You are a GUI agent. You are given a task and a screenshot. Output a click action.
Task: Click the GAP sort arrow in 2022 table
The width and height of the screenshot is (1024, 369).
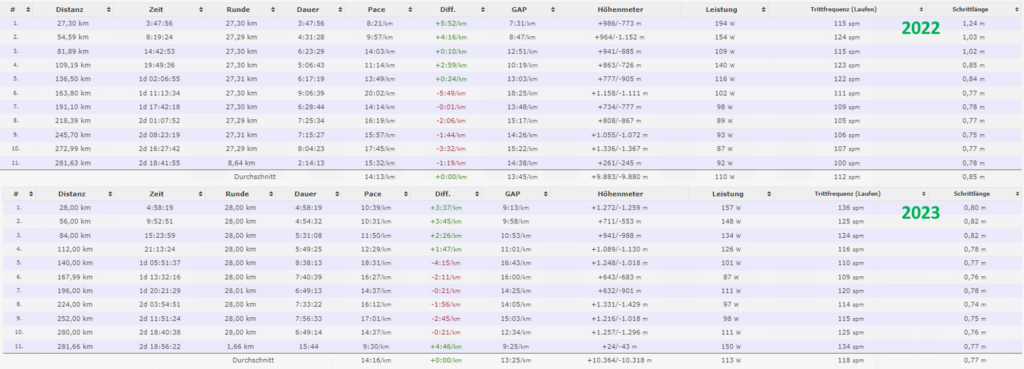point(552,10)
